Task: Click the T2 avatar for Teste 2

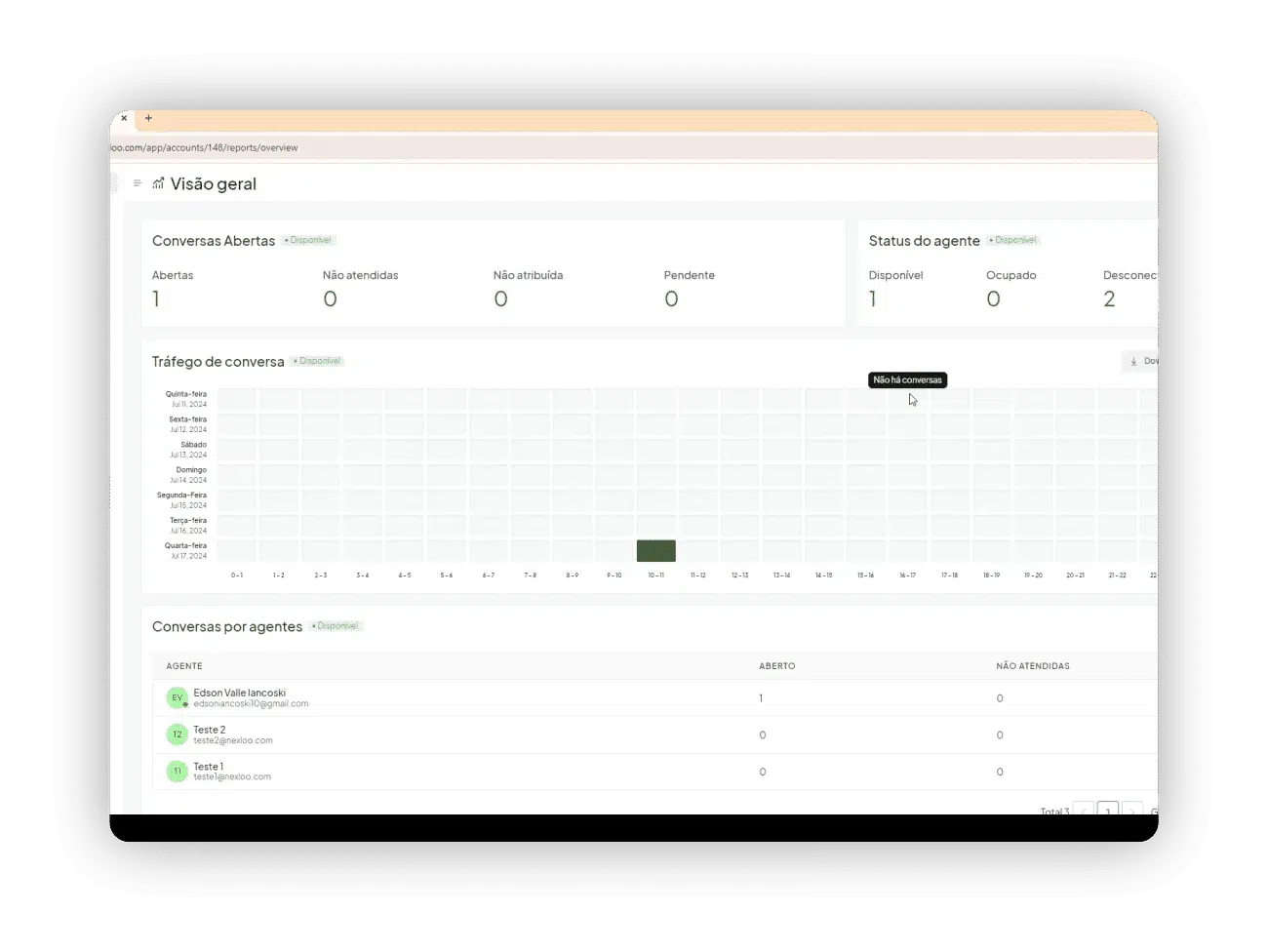Action: (177, 734)
